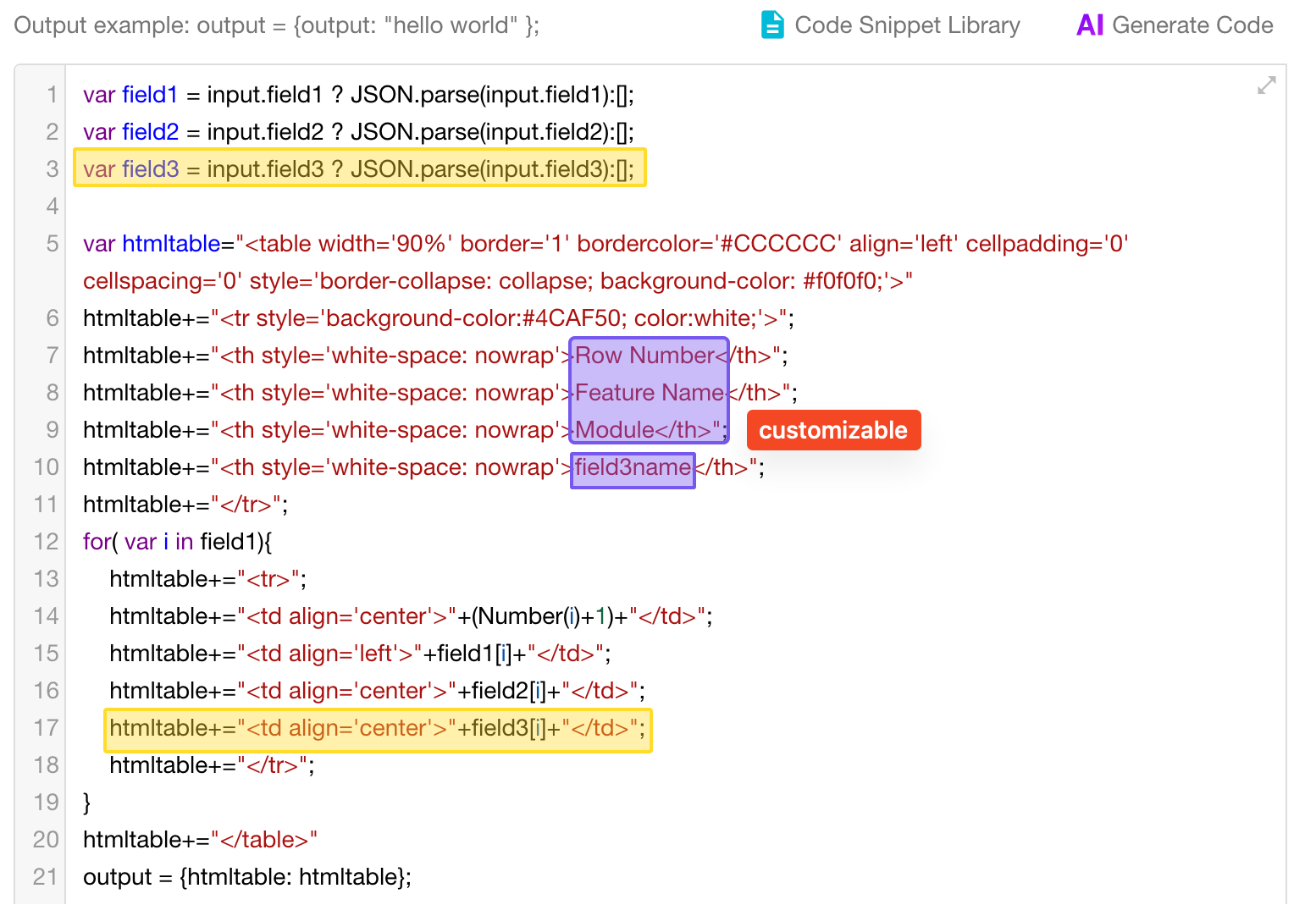Image resolution: width=1316 pixels, height=916 pixels.
Task: Click the highlighted field3 declaration line
Action: pos(359,168)
